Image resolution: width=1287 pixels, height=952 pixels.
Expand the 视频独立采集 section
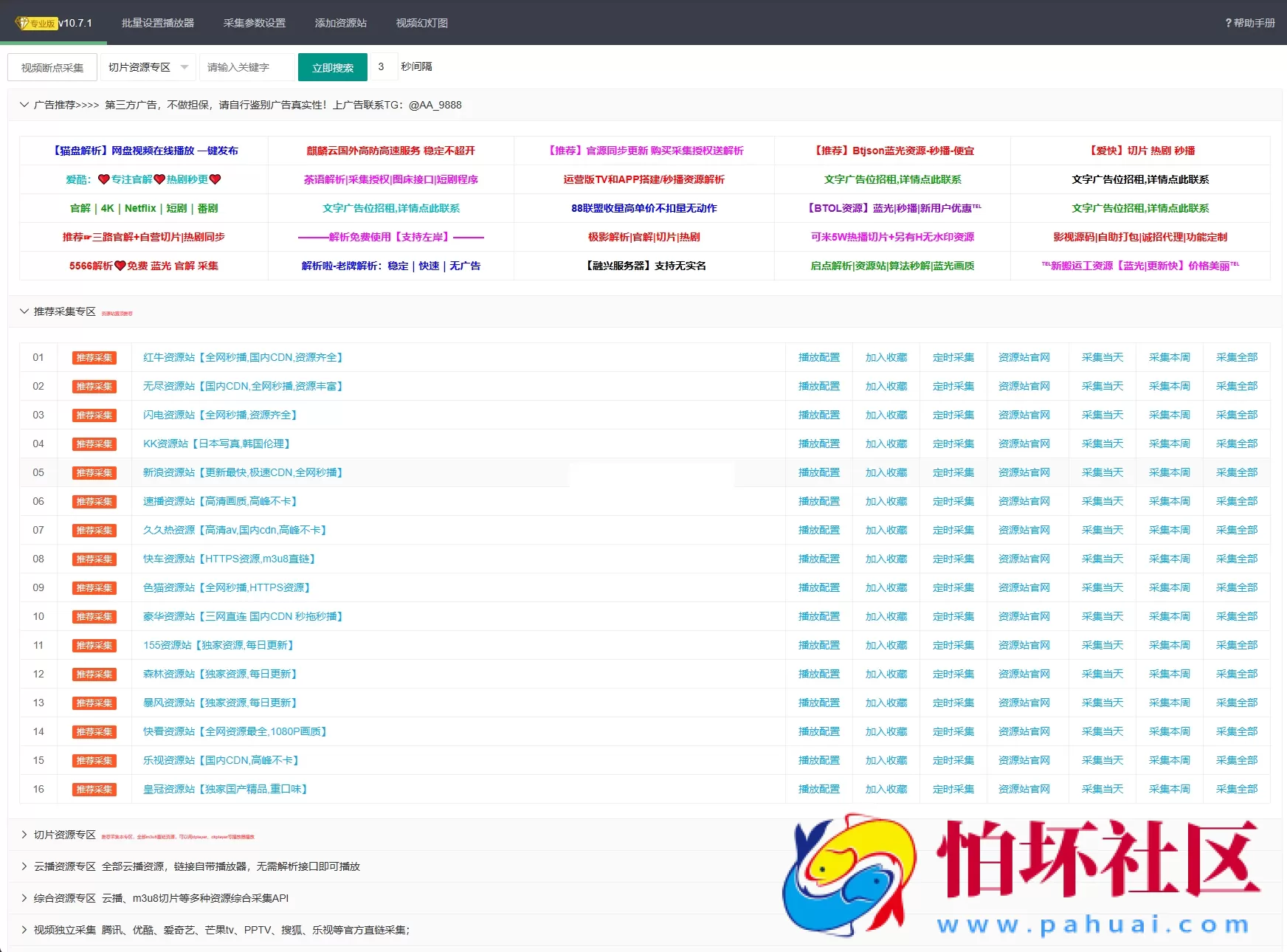coord(24,930)
